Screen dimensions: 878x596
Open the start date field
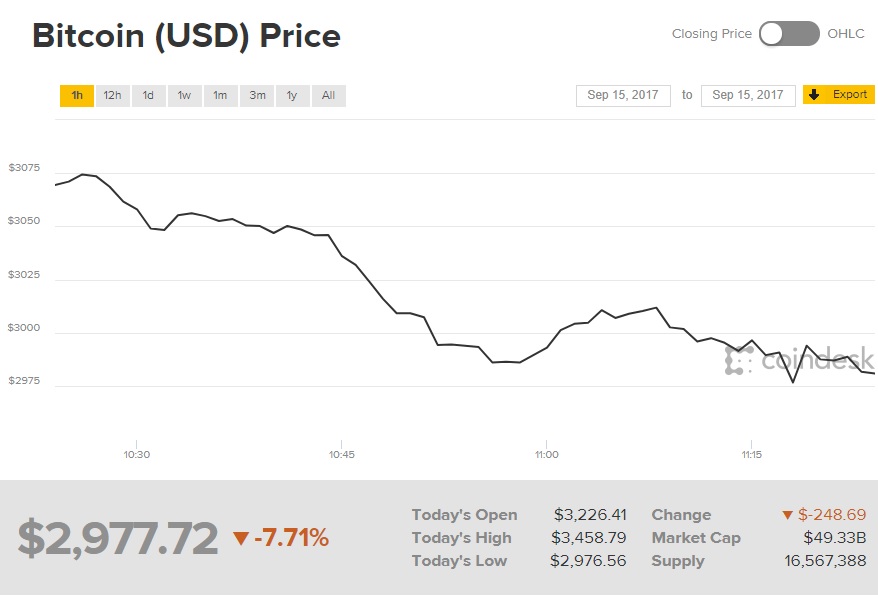(623, 95)
